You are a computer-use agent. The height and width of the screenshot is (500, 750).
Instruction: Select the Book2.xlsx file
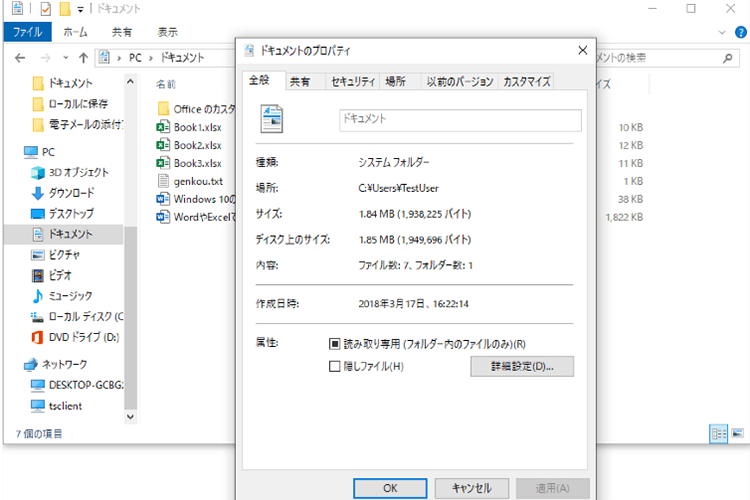pyautogui.click(x=189, y=145)
